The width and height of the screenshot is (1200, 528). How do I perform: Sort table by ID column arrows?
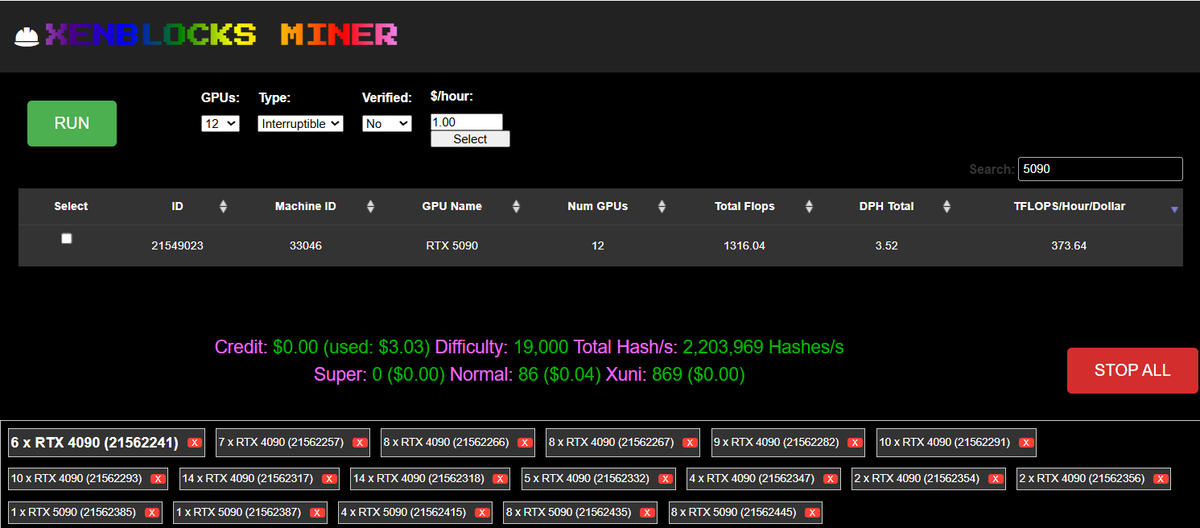tap(223, 207)
